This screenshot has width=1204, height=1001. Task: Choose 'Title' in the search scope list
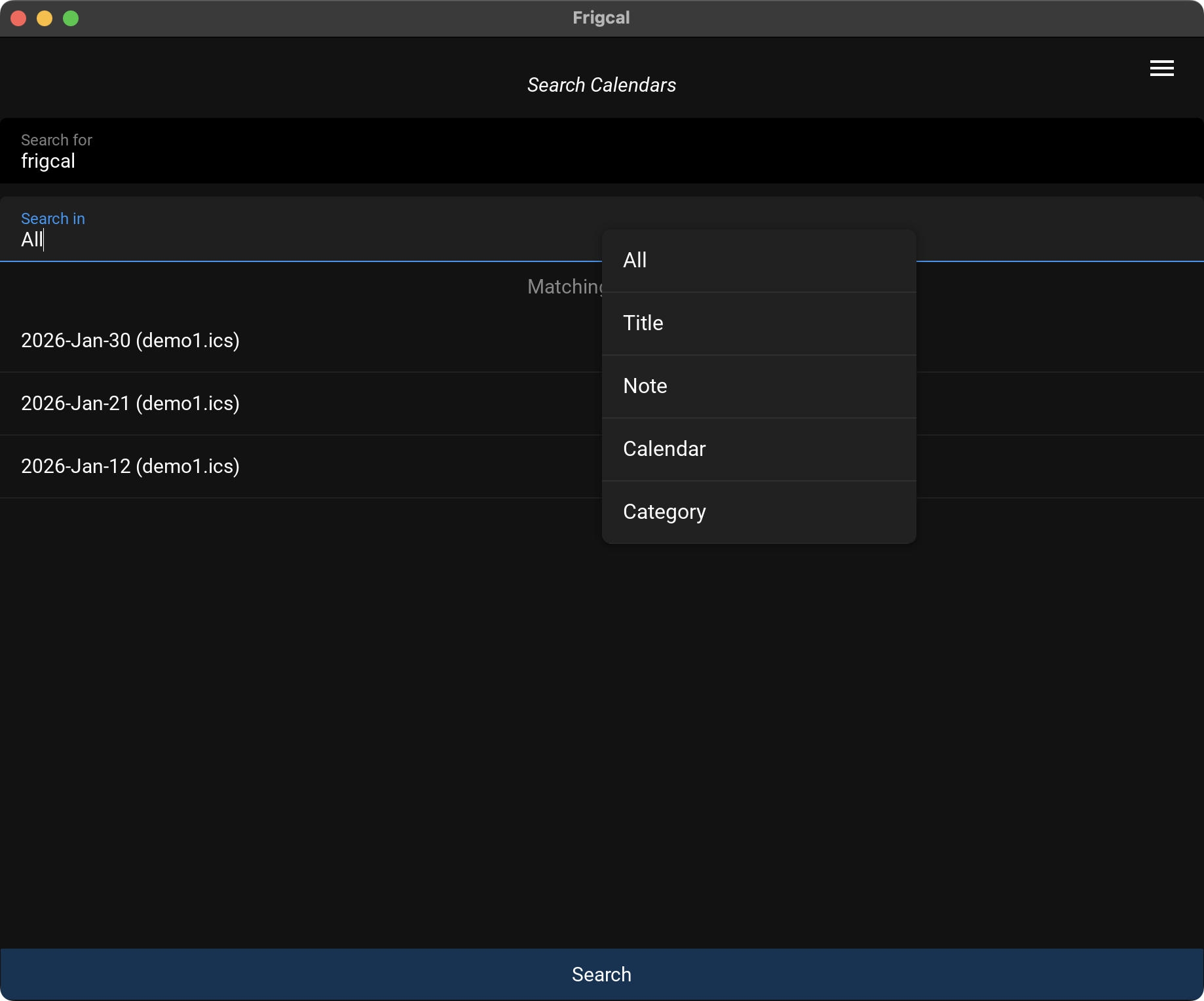pyautogui.click(x=759, y=323)
